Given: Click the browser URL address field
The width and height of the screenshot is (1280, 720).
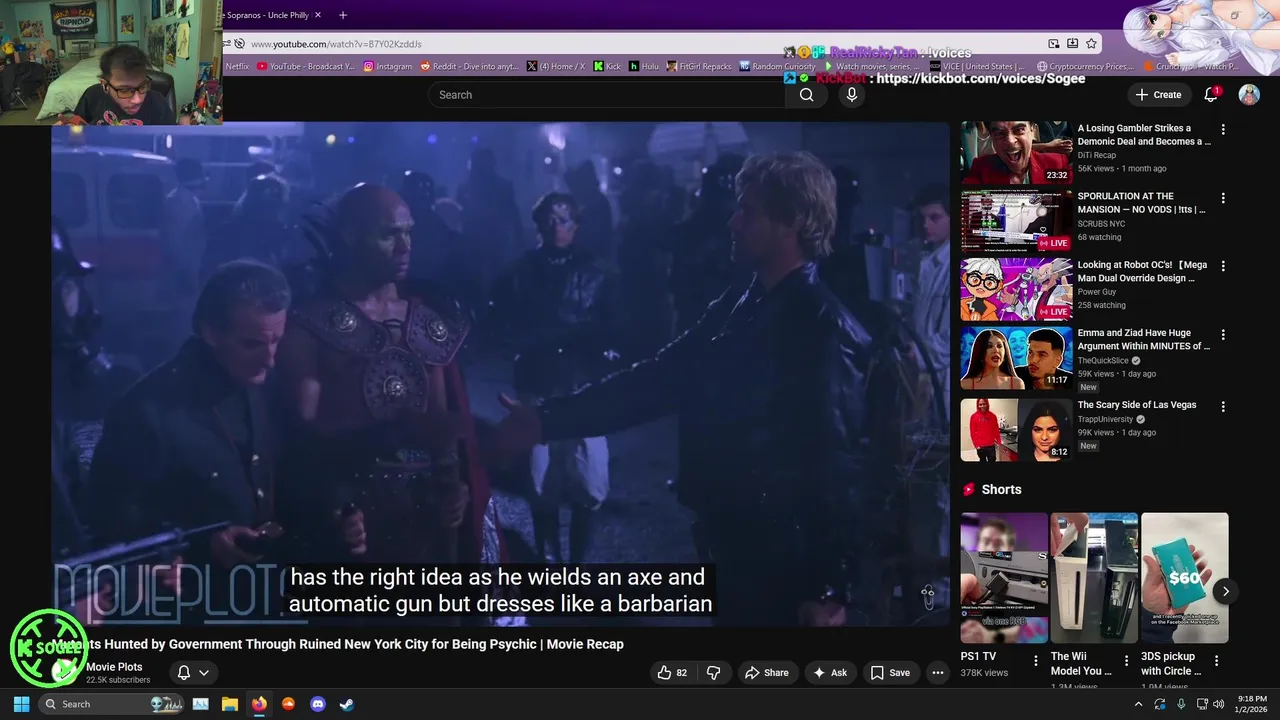Looking at the screenshot, I should 640,44.
